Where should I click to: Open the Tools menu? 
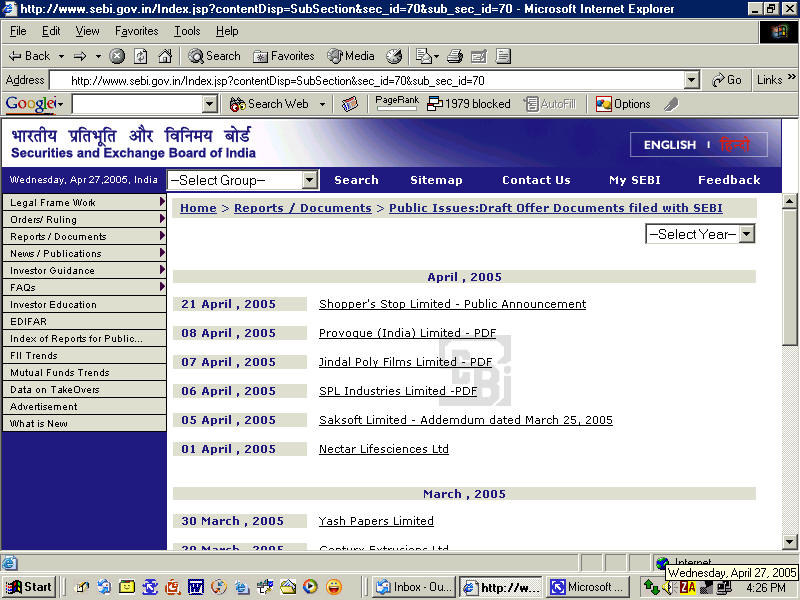pyautogui.click(x=187, y=31)
